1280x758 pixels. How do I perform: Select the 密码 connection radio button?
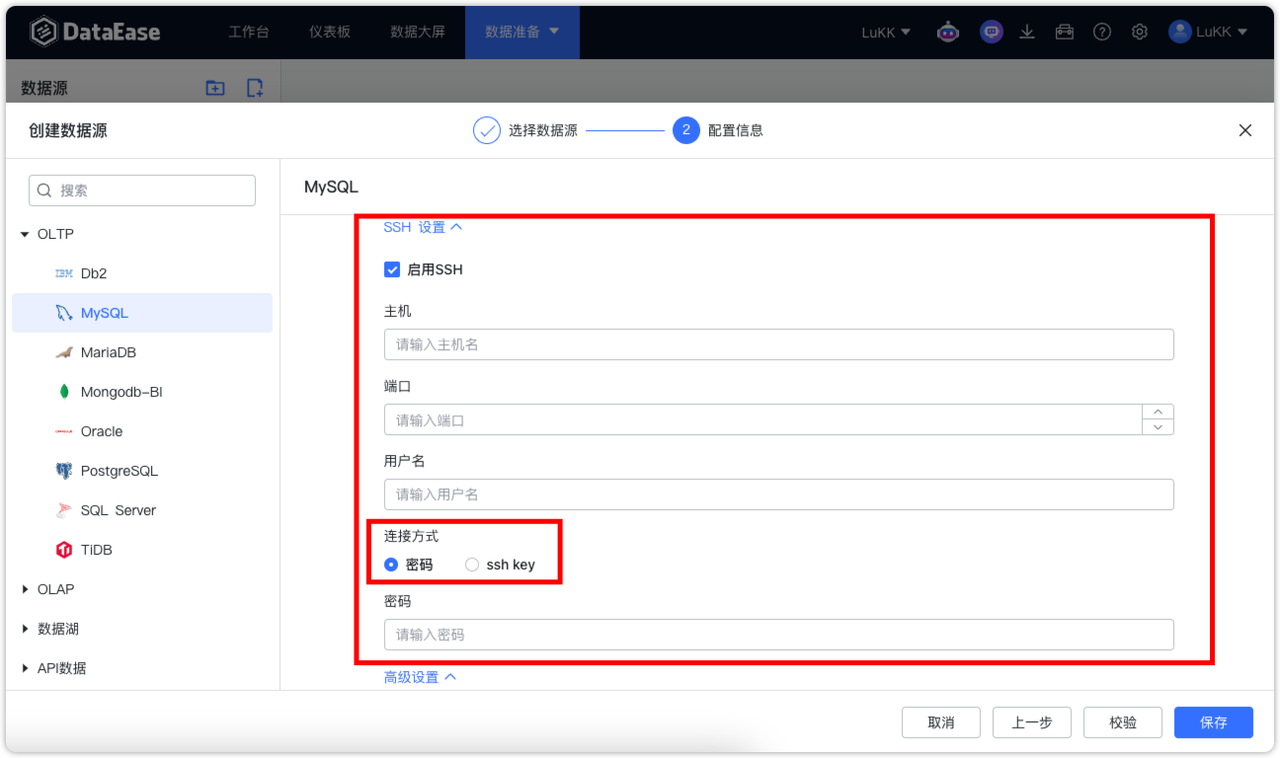tap(391, 565)
